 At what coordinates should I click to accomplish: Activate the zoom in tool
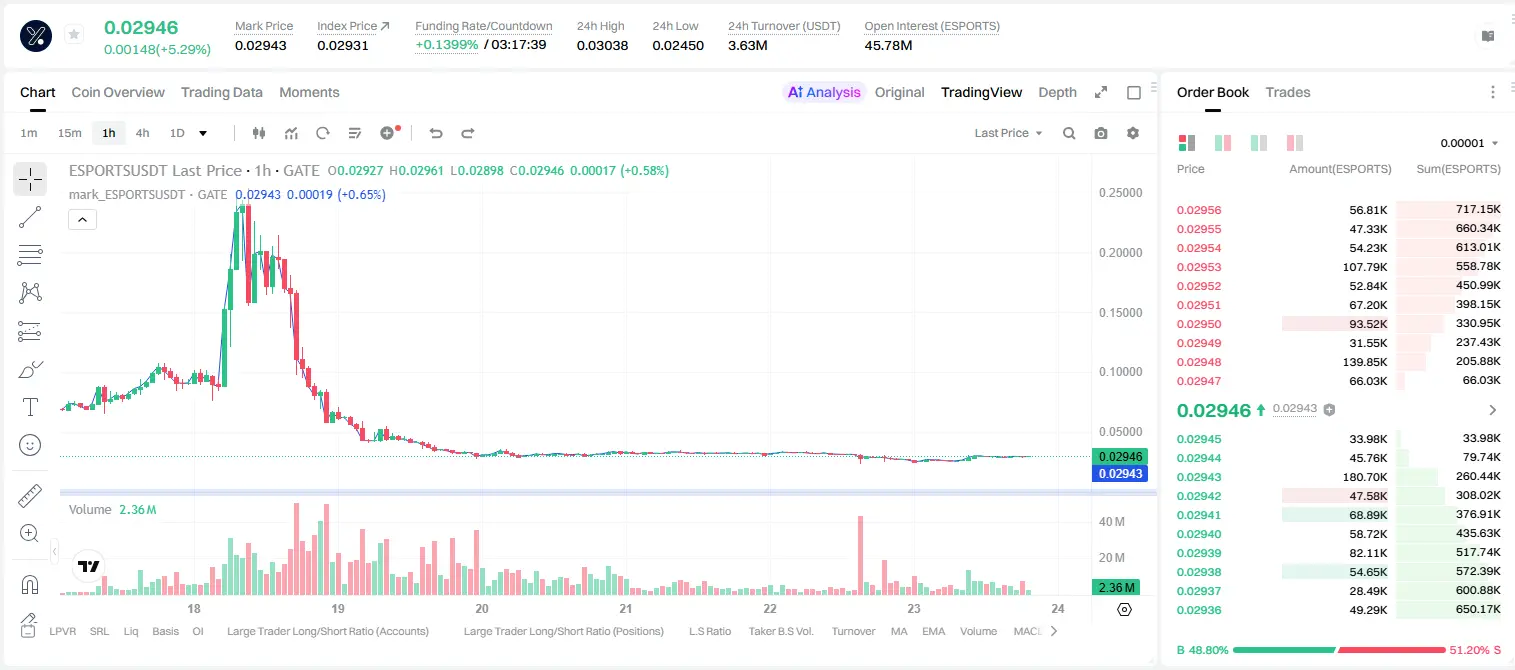(30, 533)
